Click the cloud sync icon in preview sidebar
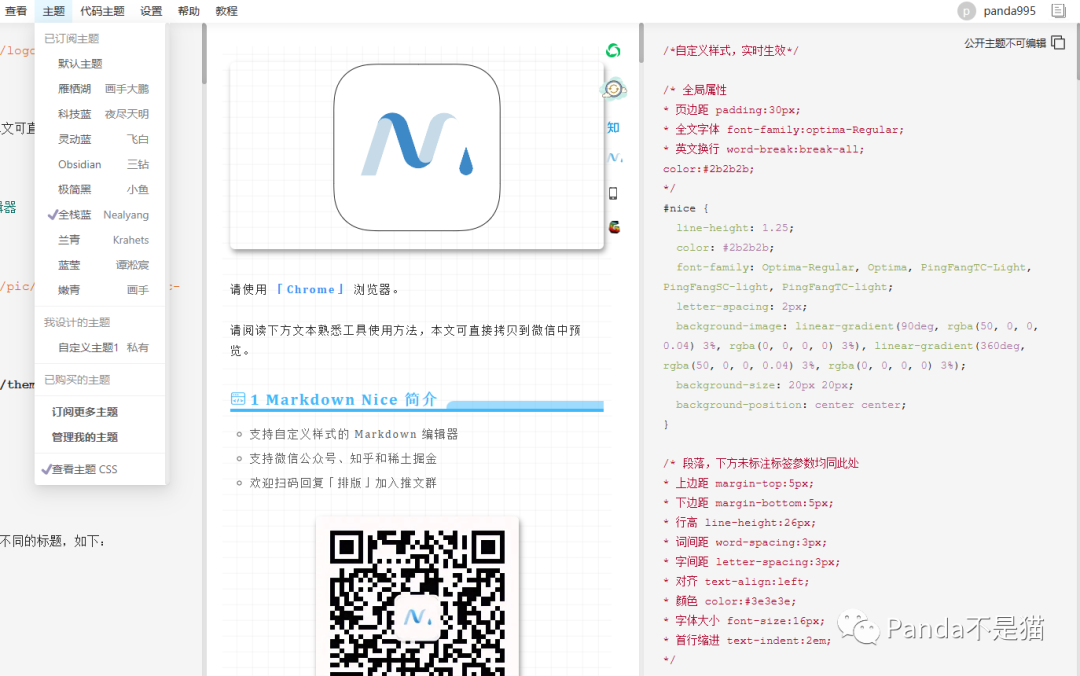Viewport: 1080px width, 676px height. 613,89
